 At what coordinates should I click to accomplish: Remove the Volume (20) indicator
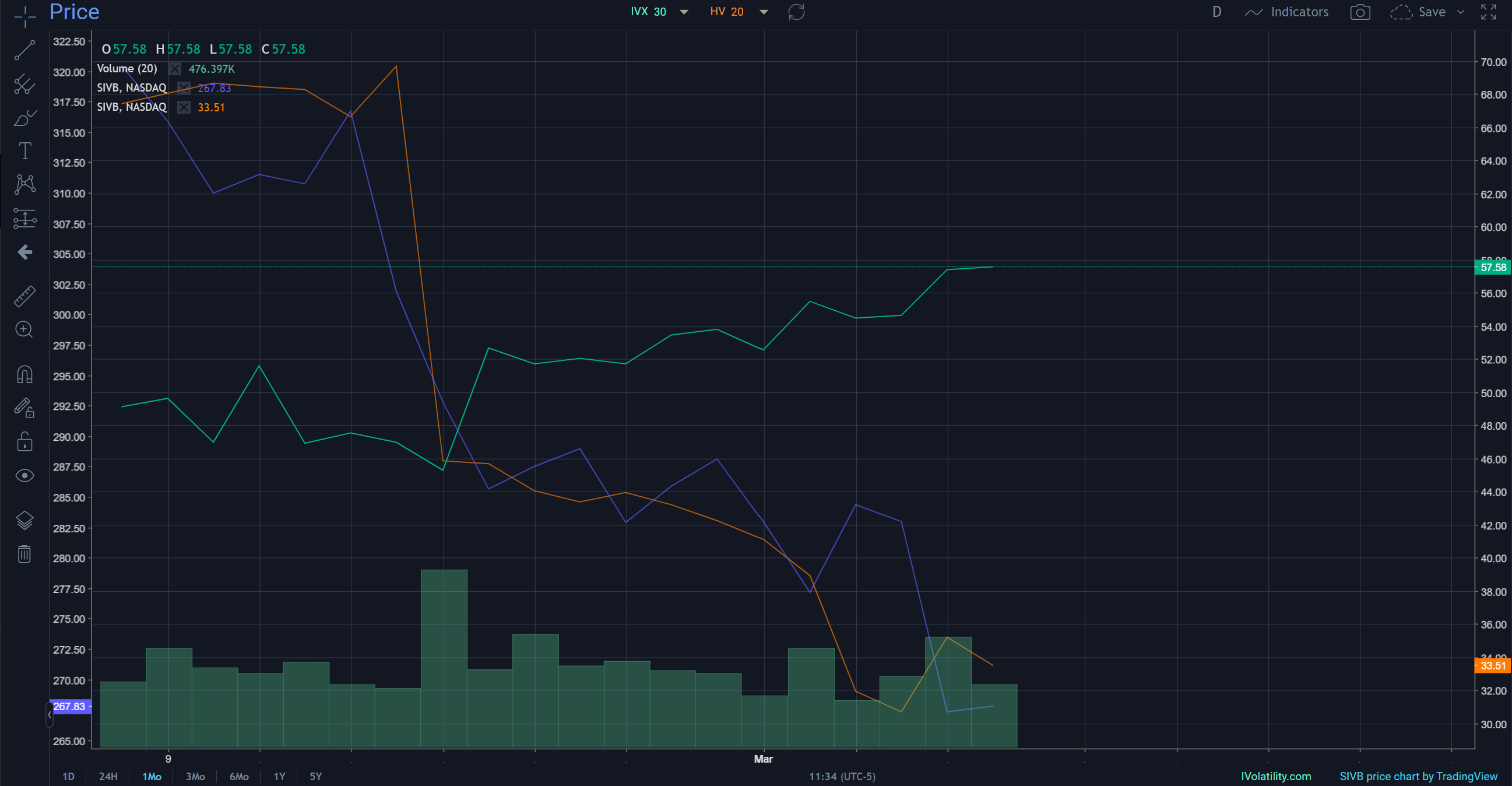click(x=175, y=69)
